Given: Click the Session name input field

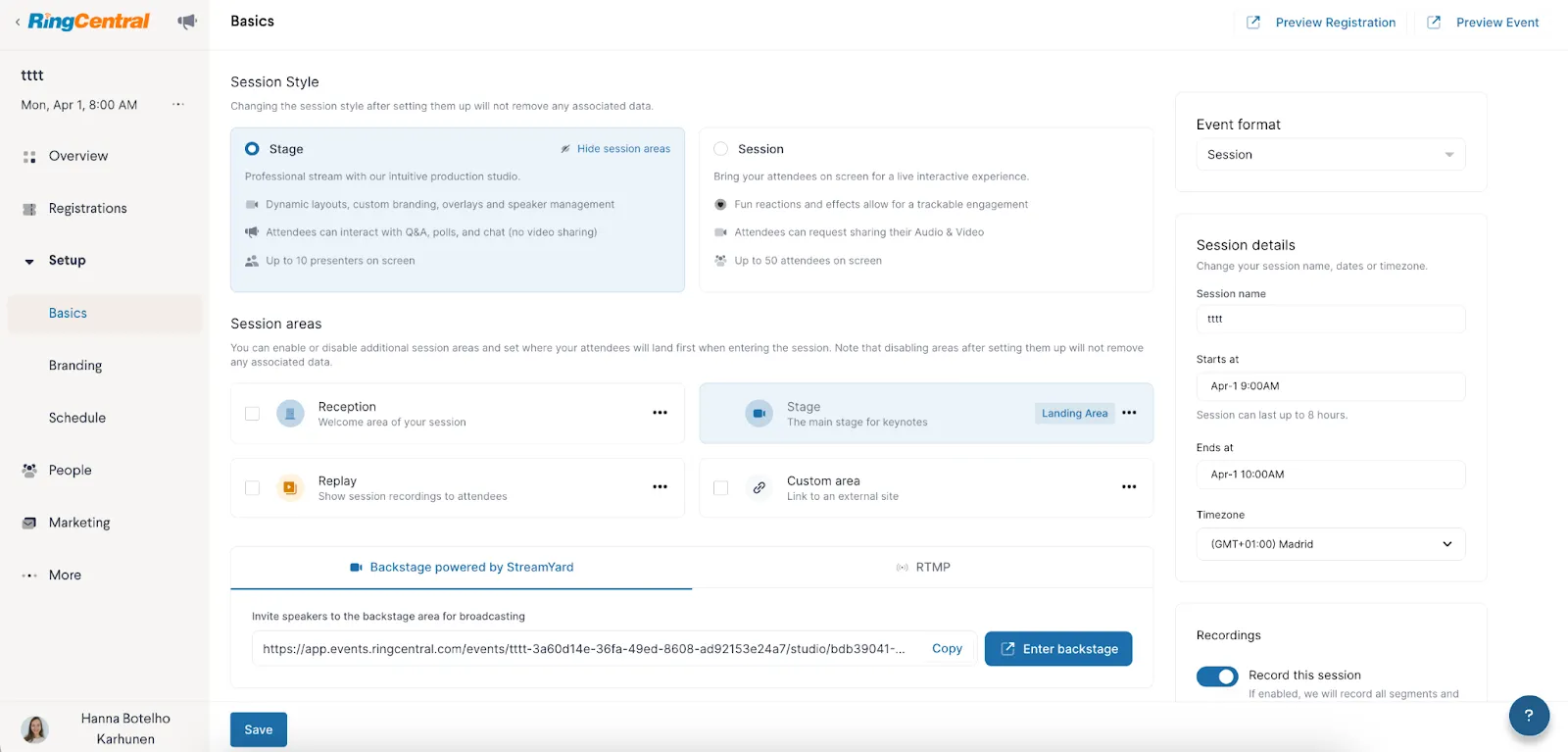Looking at the screenshot, I should (x=1330, y=320).
